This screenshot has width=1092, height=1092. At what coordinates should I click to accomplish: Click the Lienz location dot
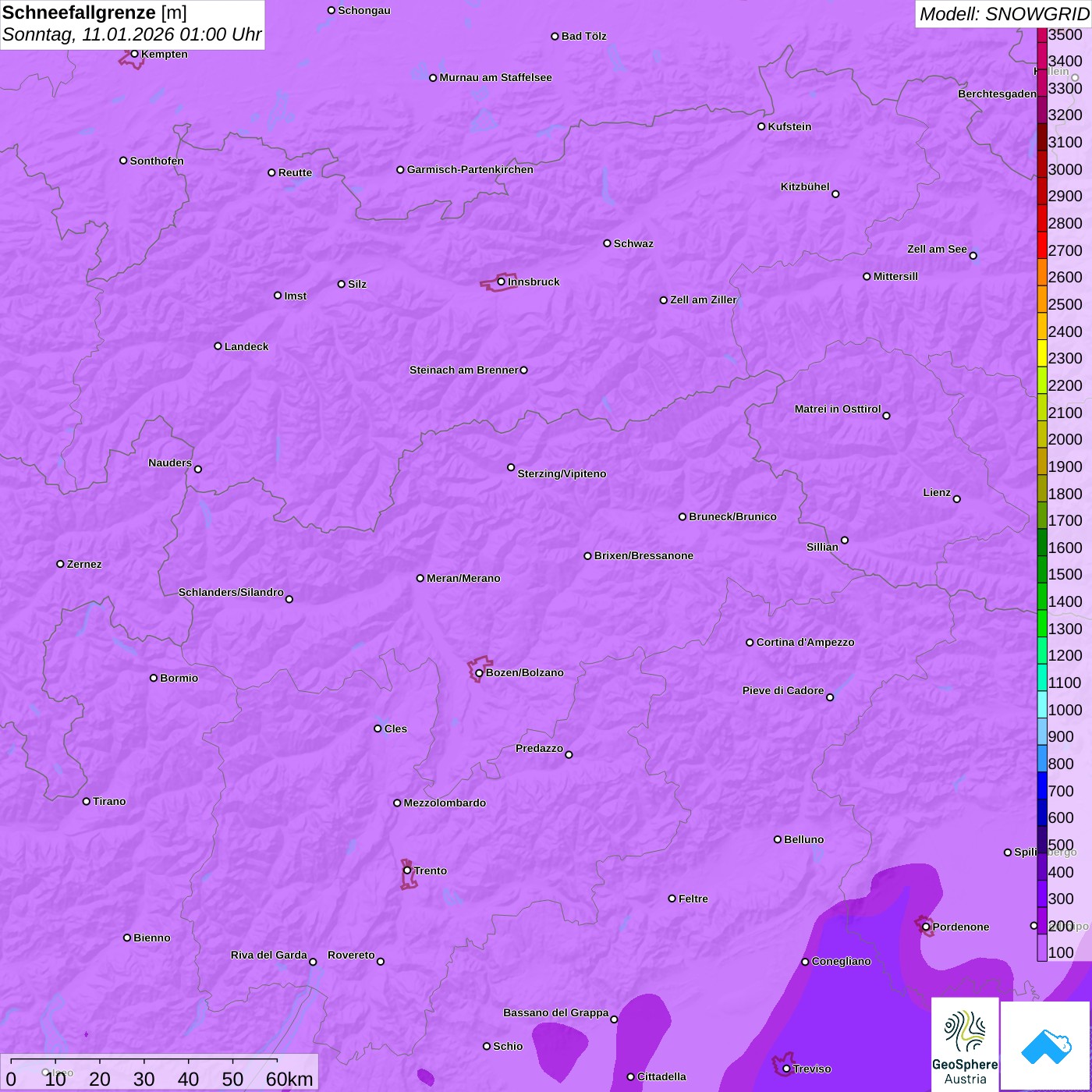(x=957, y=499)
